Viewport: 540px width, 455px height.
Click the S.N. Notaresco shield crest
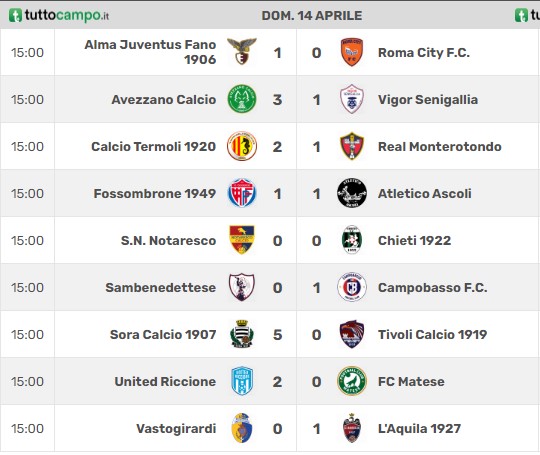[x=242, y=240]
